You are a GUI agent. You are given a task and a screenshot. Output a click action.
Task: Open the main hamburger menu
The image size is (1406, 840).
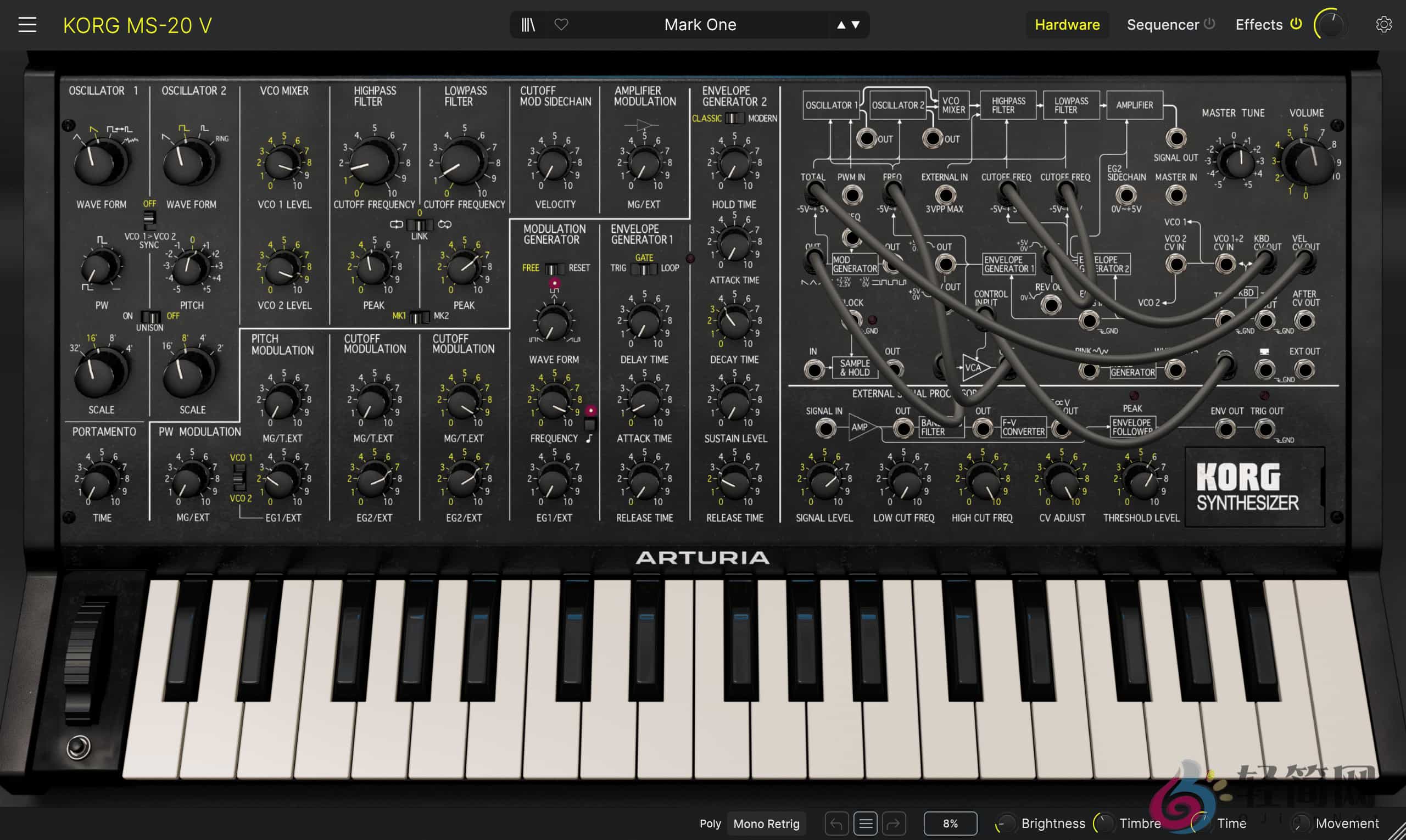tap(26, 24)
